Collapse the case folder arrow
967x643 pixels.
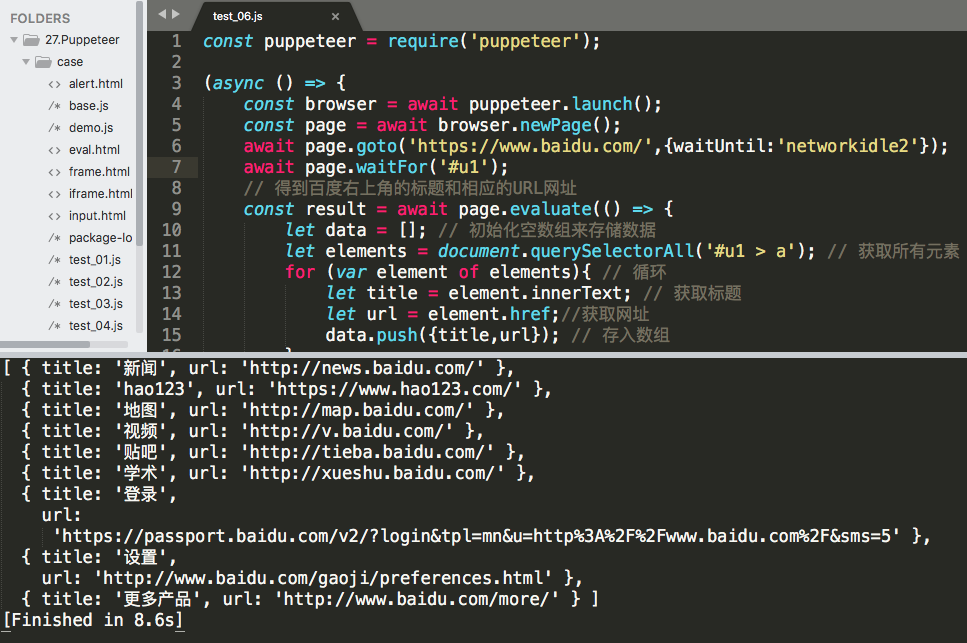pos(26,62)
